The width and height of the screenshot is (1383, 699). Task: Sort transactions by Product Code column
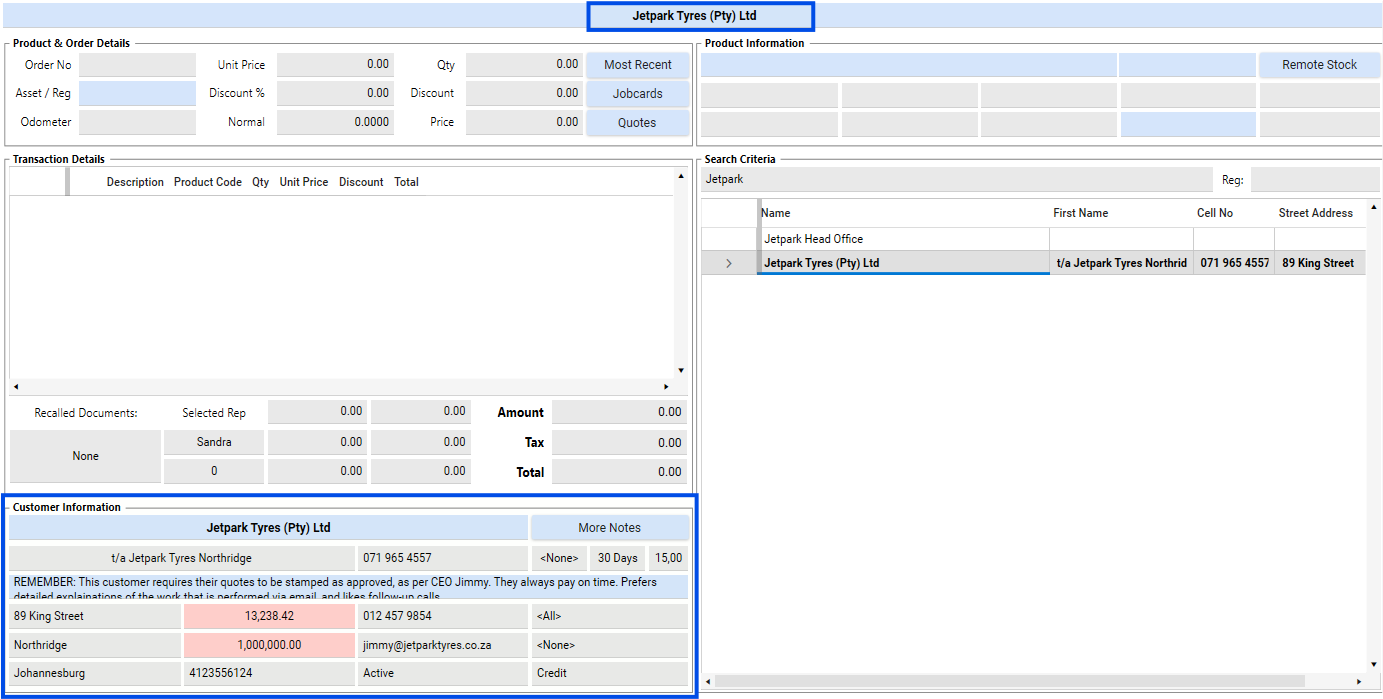coord(208,182)
